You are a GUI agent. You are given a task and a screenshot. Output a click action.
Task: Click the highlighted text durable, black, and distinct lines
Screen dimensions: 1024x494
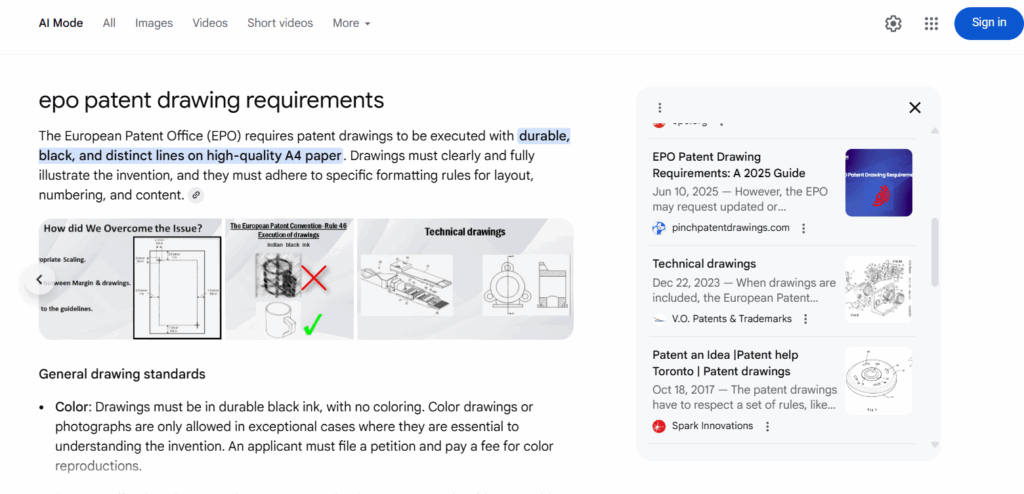coord(304,146)
